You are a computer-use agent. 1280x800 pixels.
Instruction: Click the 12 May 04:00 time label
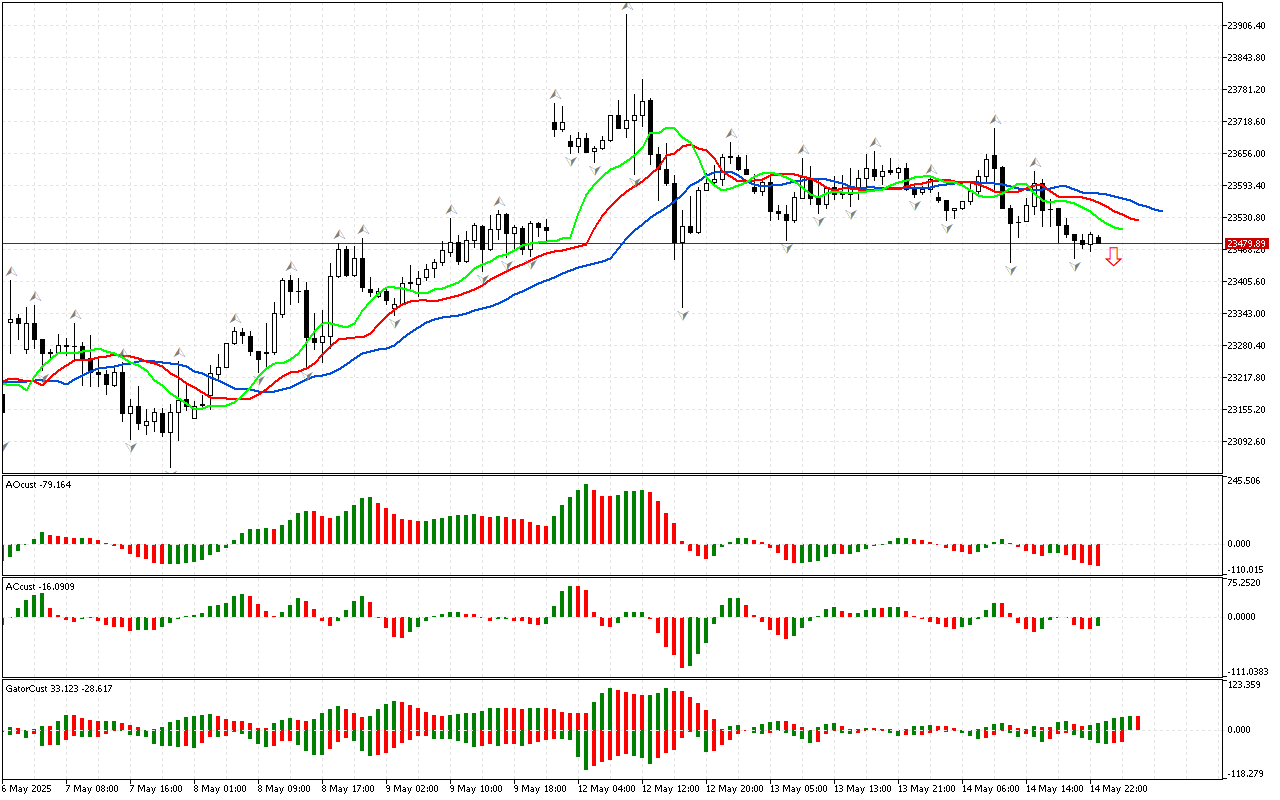point(606,788)
